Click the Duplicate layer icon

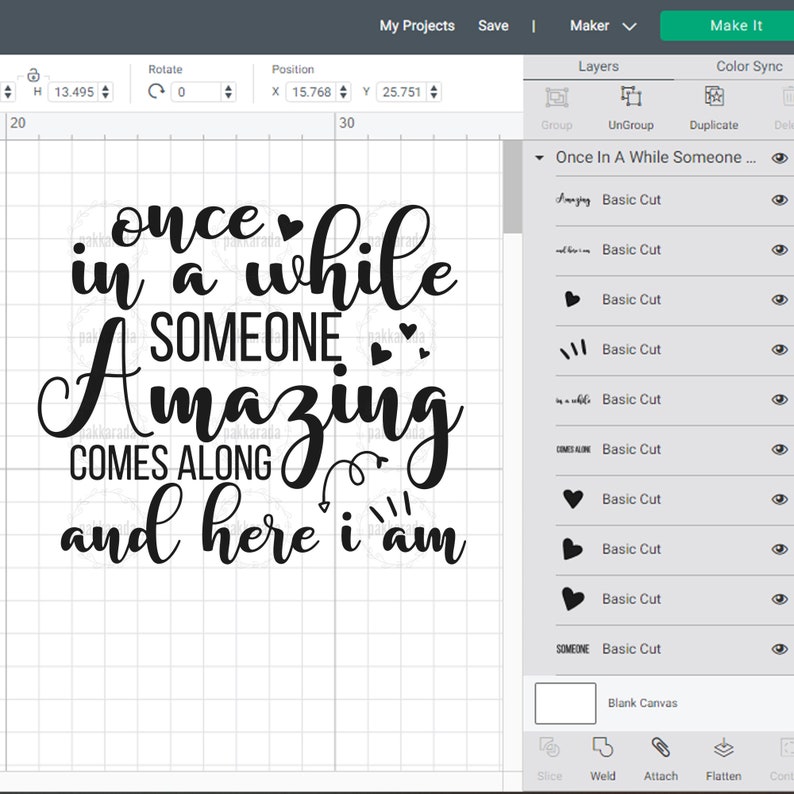714,96
